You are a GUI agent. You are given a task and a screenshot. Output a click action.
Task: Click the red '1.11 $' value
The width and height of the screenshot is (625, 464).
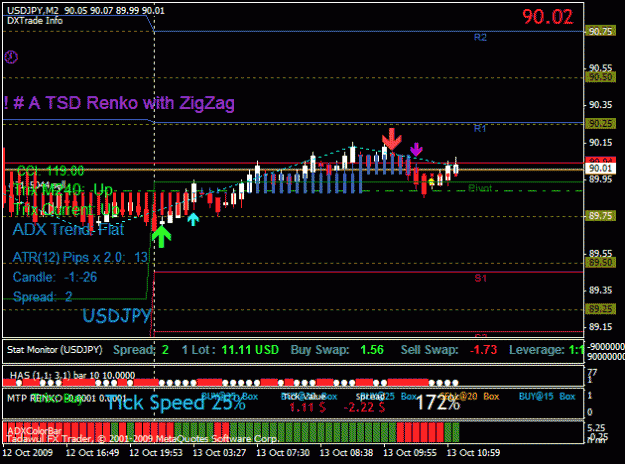coord(307,407)
